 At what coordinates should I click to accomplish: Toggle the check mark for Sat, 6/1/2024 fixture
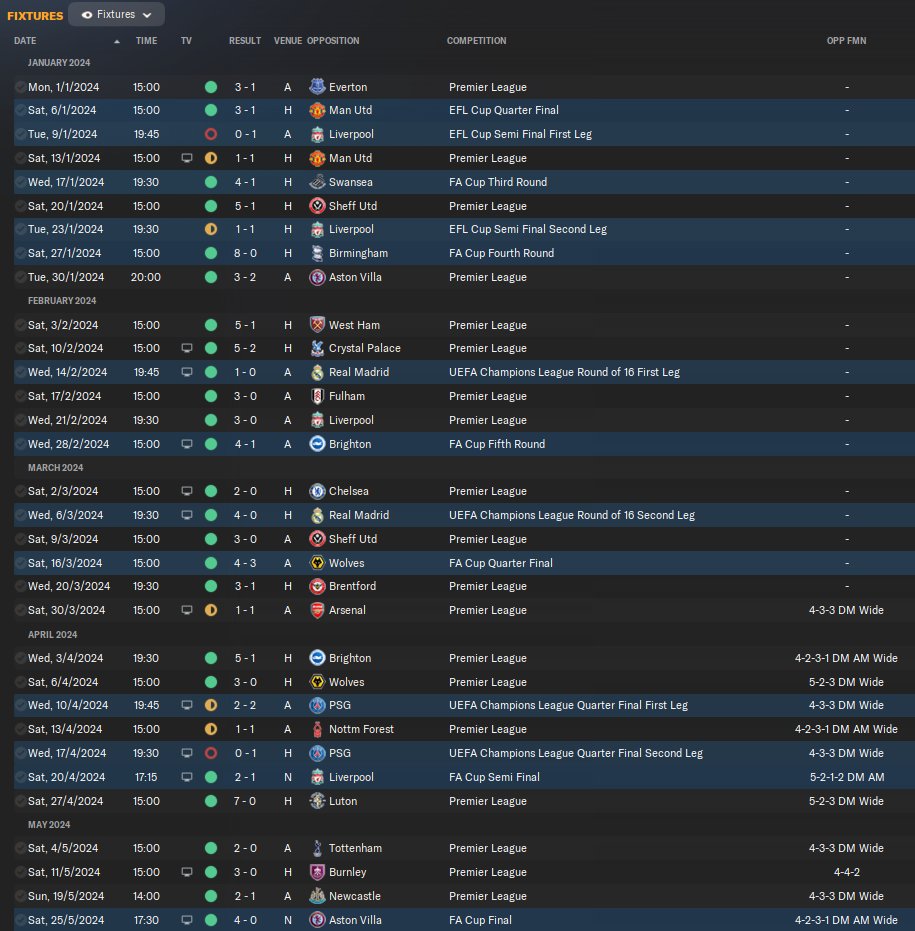(x=20, y=110)
